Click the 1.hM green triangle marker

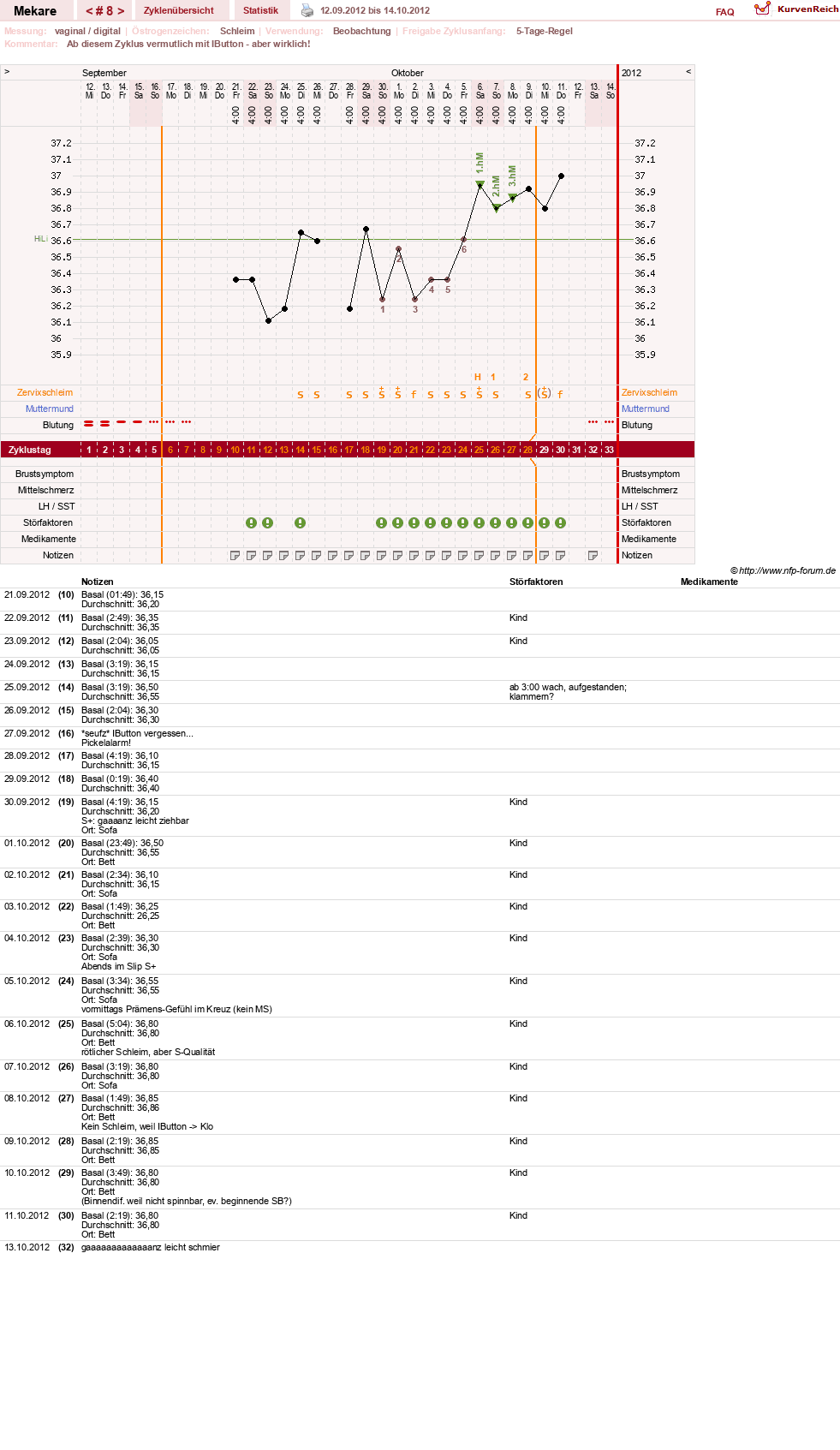[x=480, y=183]
